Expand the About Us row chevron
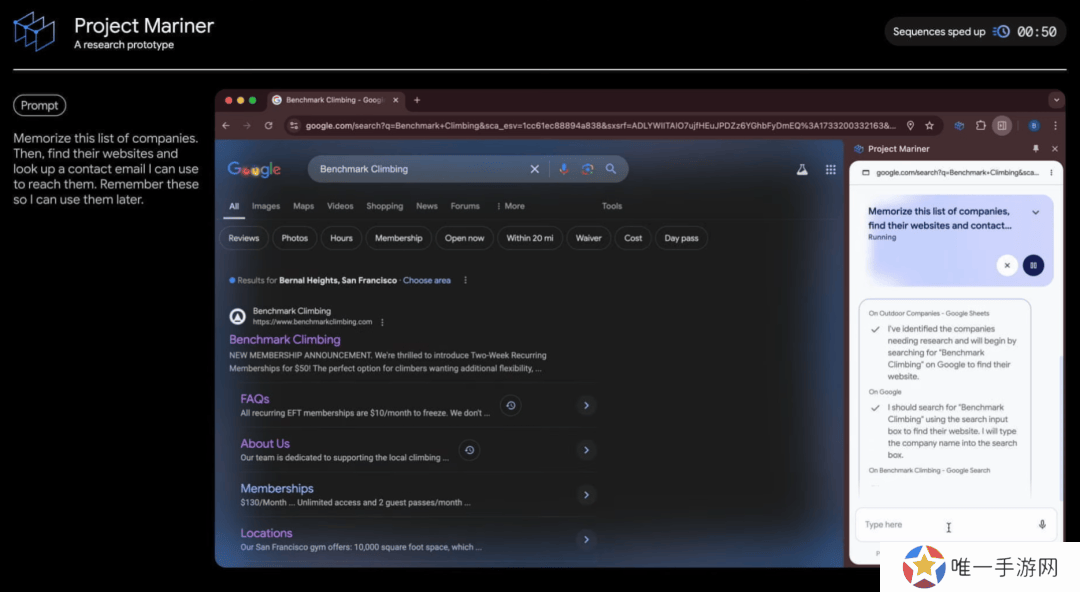1080x592 pixels. tap(586, 450)
